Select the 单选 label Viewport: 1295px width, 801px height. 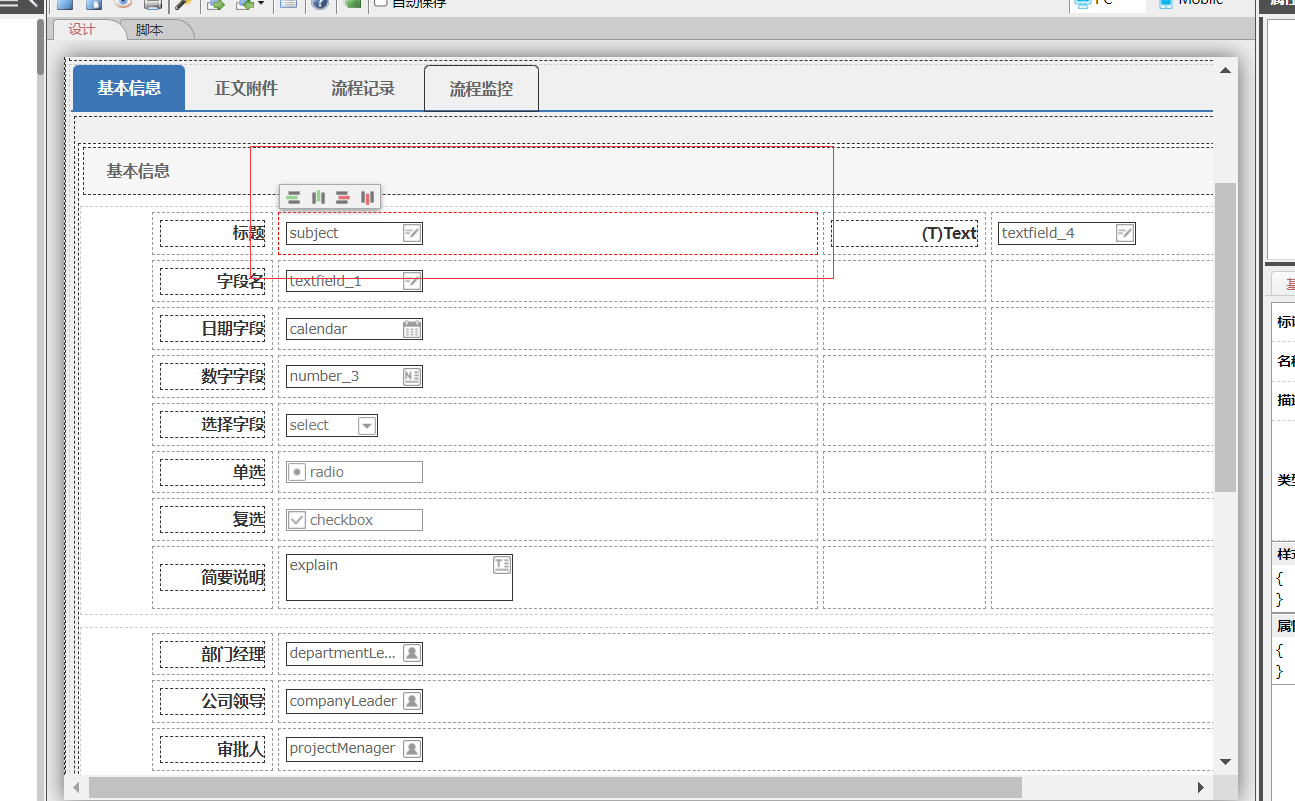(x=249, y=472)
